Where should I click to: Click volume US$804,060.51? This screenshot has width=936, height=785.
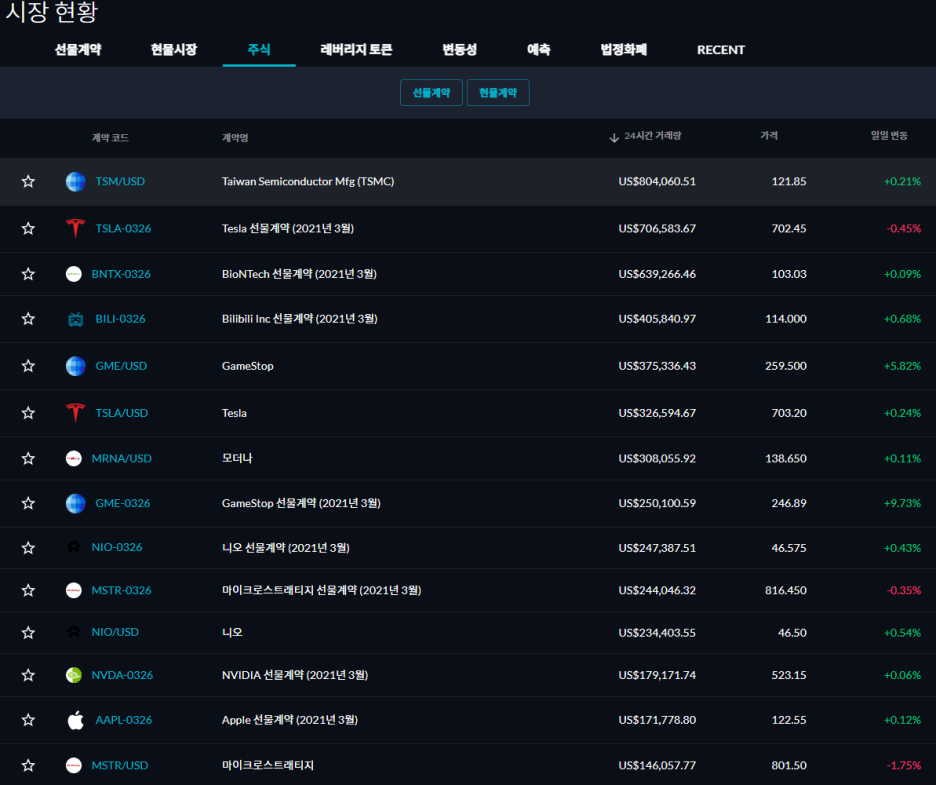point(657,181)
